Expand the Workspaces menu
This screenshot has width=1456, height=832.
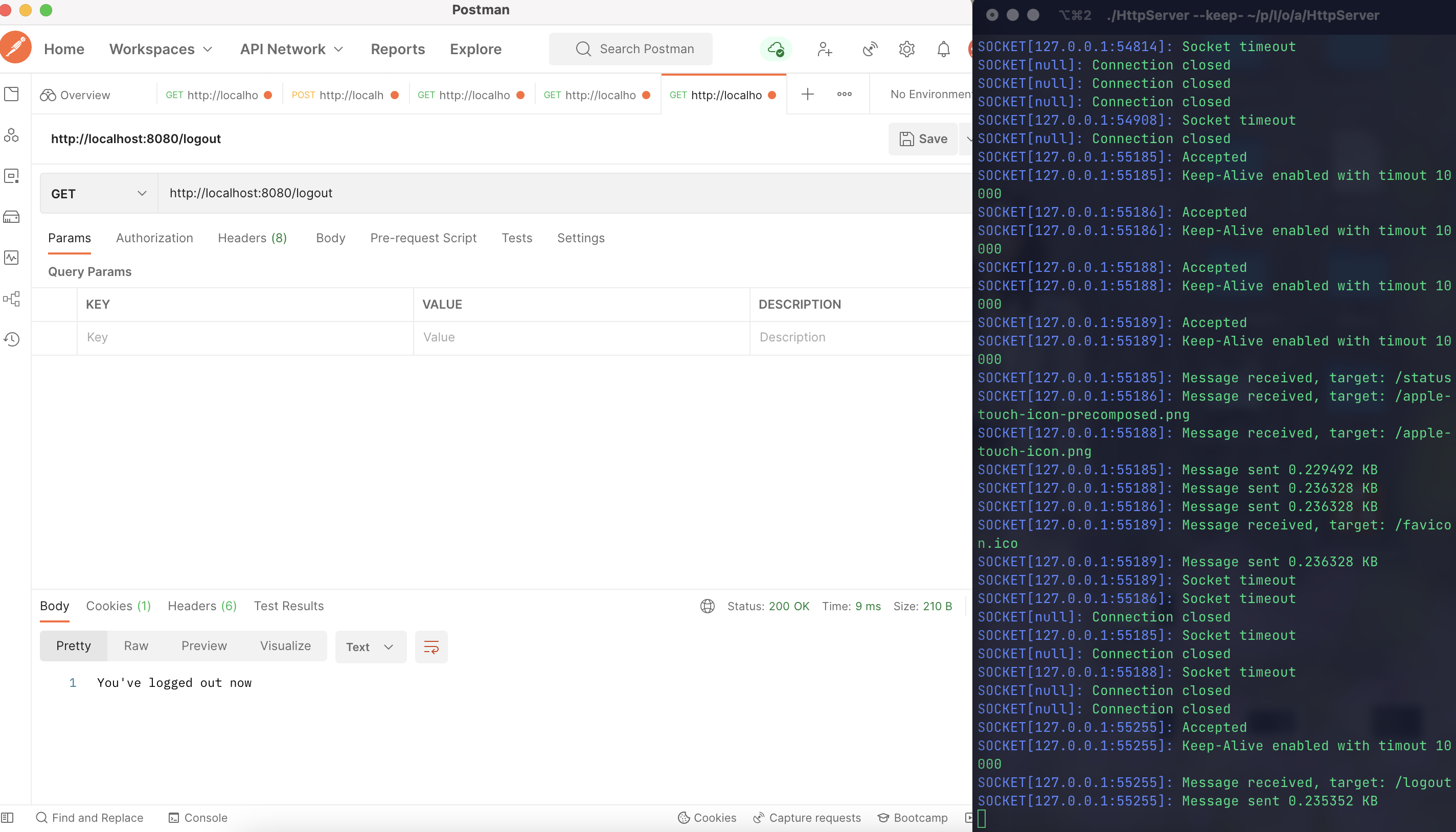(x=161, y=49)
